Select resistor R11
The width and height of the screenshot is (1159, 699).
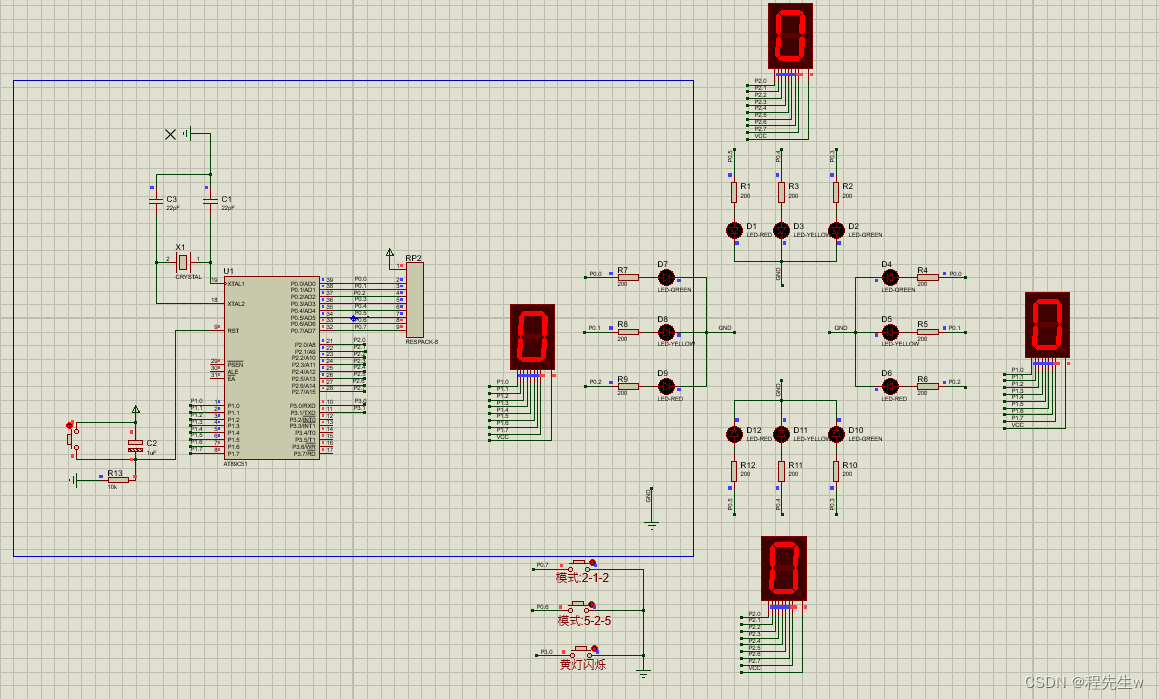click(x=781, y=471)
